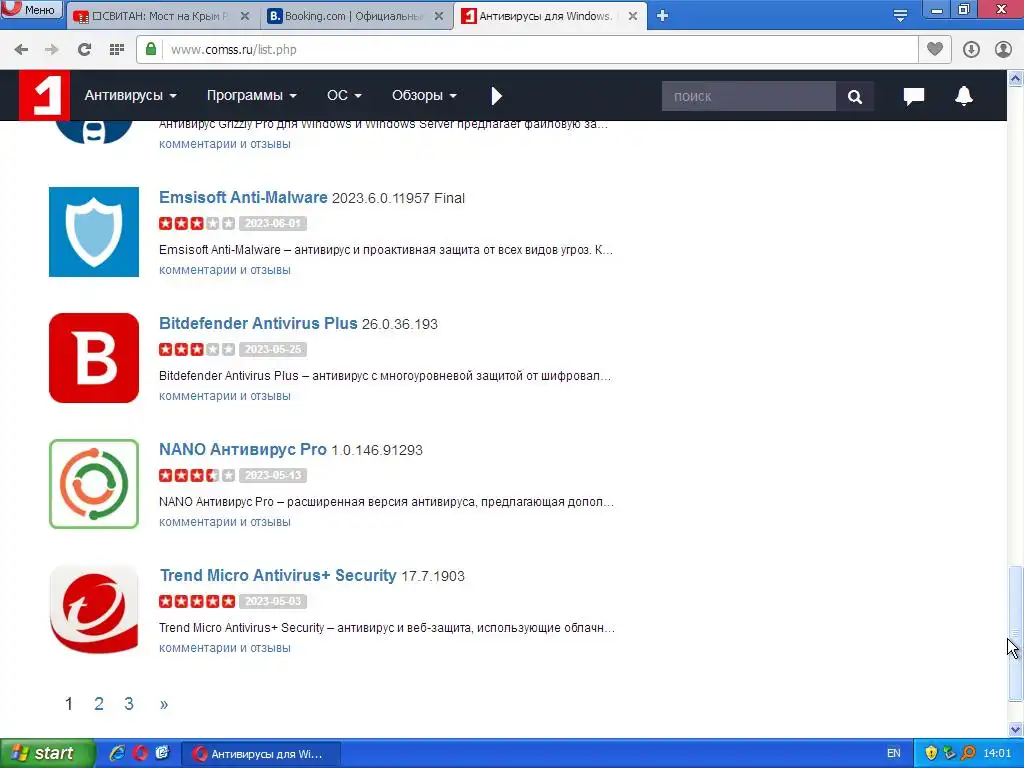Click the Trend Micro five-star rating
The image size is (1024, 768).
coord(197,601)
